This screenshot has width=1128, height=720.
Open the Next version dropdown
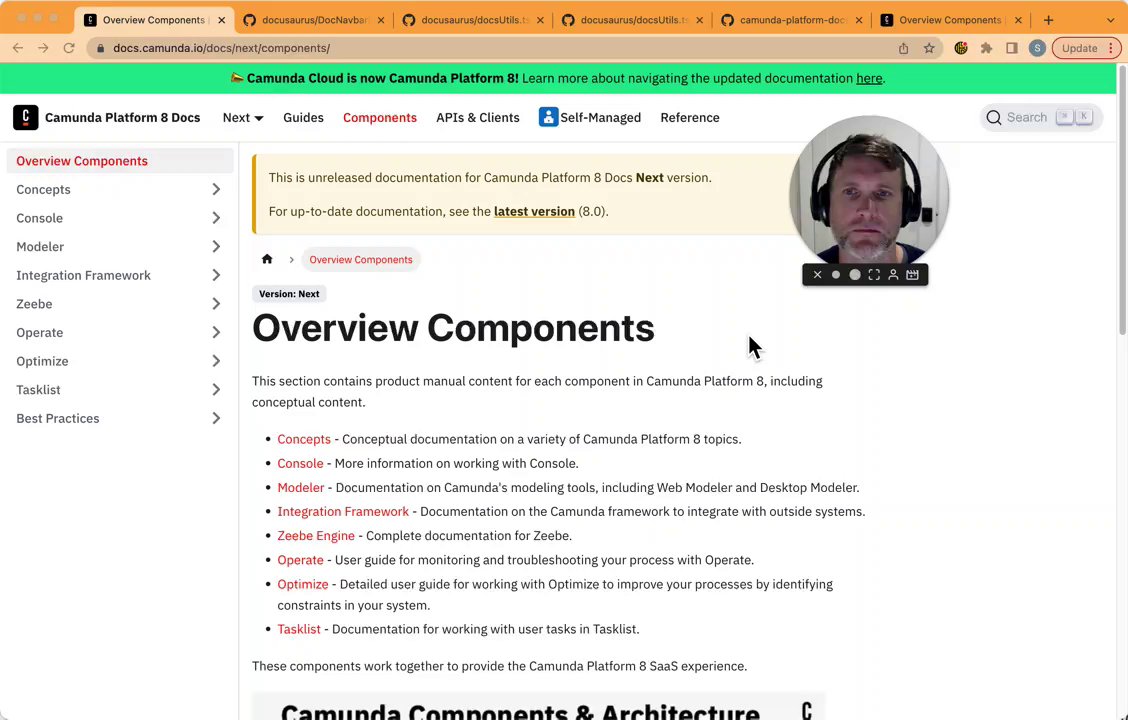point(243,117)
